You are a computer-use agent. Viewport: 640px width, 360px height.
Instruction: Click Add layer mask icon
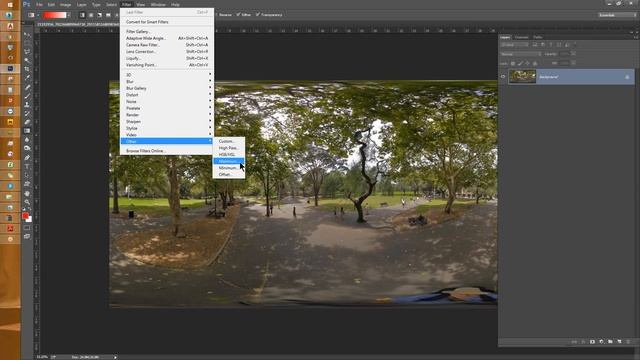[x=592, y=342]
